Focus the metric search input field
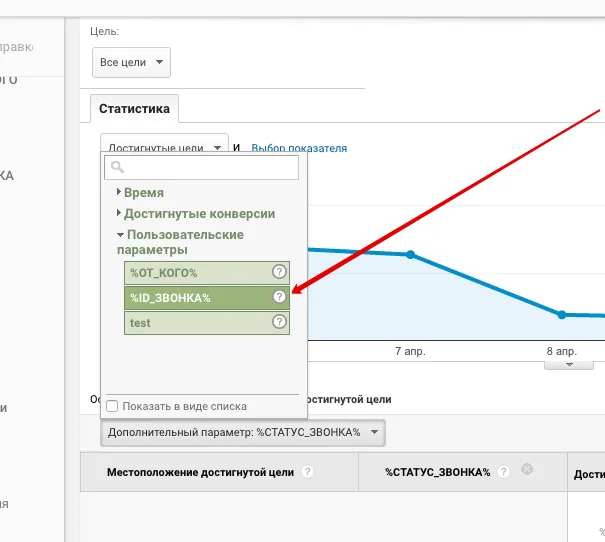The image size is (605, 542). coord(201,167)
